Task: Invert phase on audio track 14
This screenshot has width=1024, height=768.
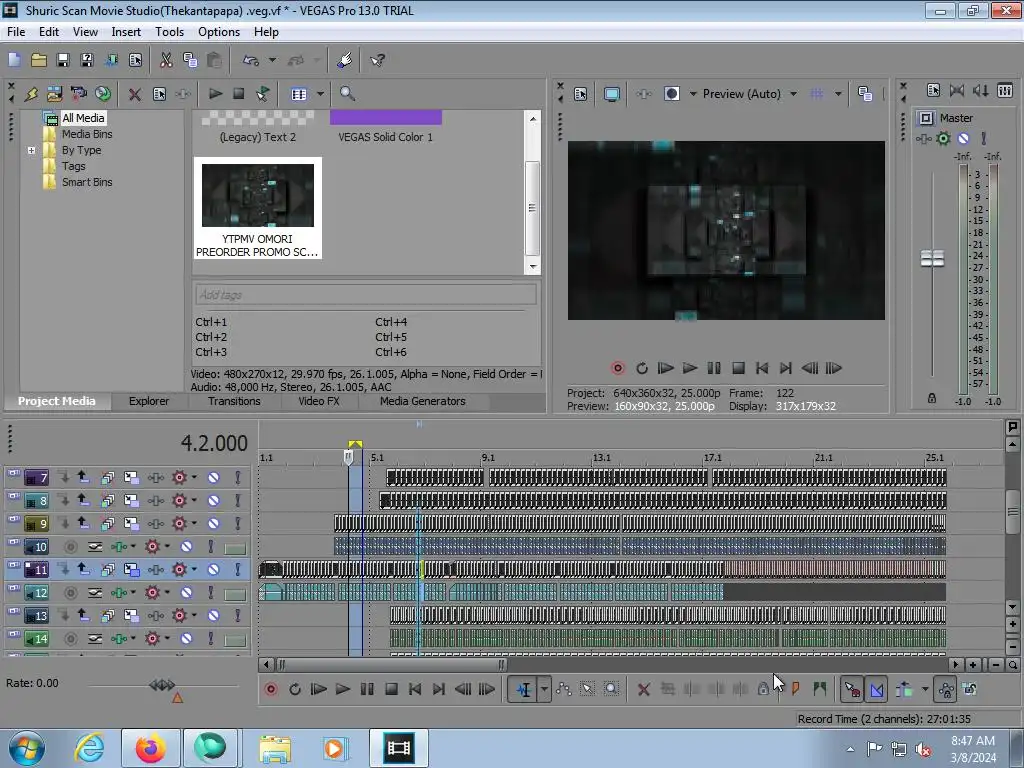Action: 95,639
